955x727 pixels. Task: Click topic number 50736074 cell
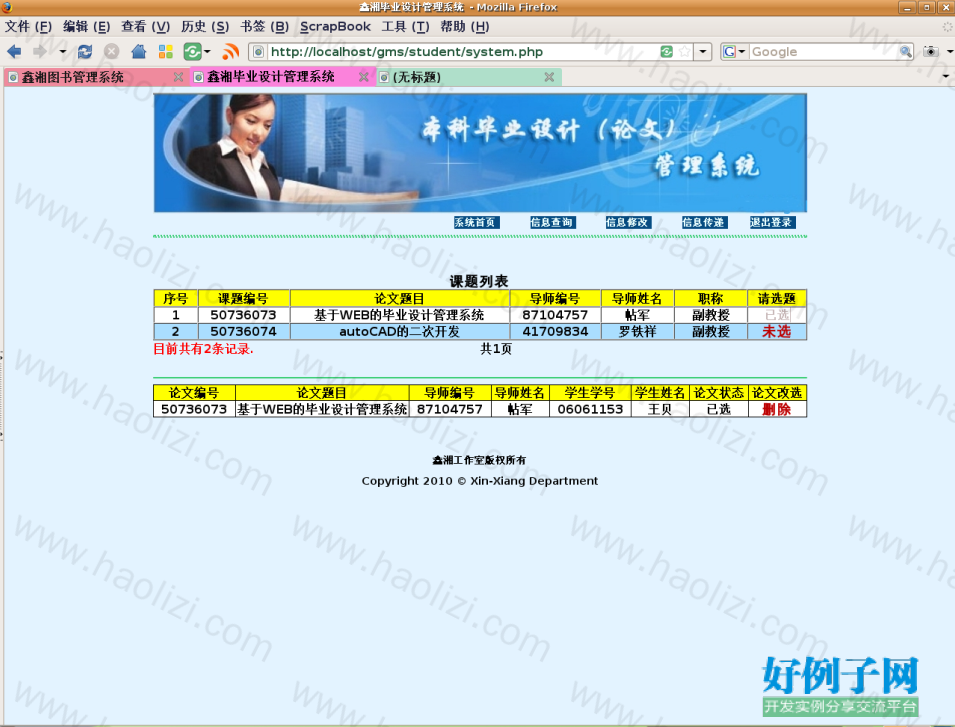click(244, 332)
